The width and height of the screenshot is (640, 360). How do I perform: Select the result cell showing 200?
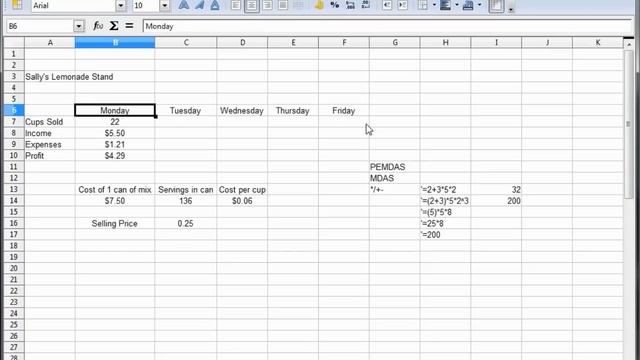pos(496,201)
